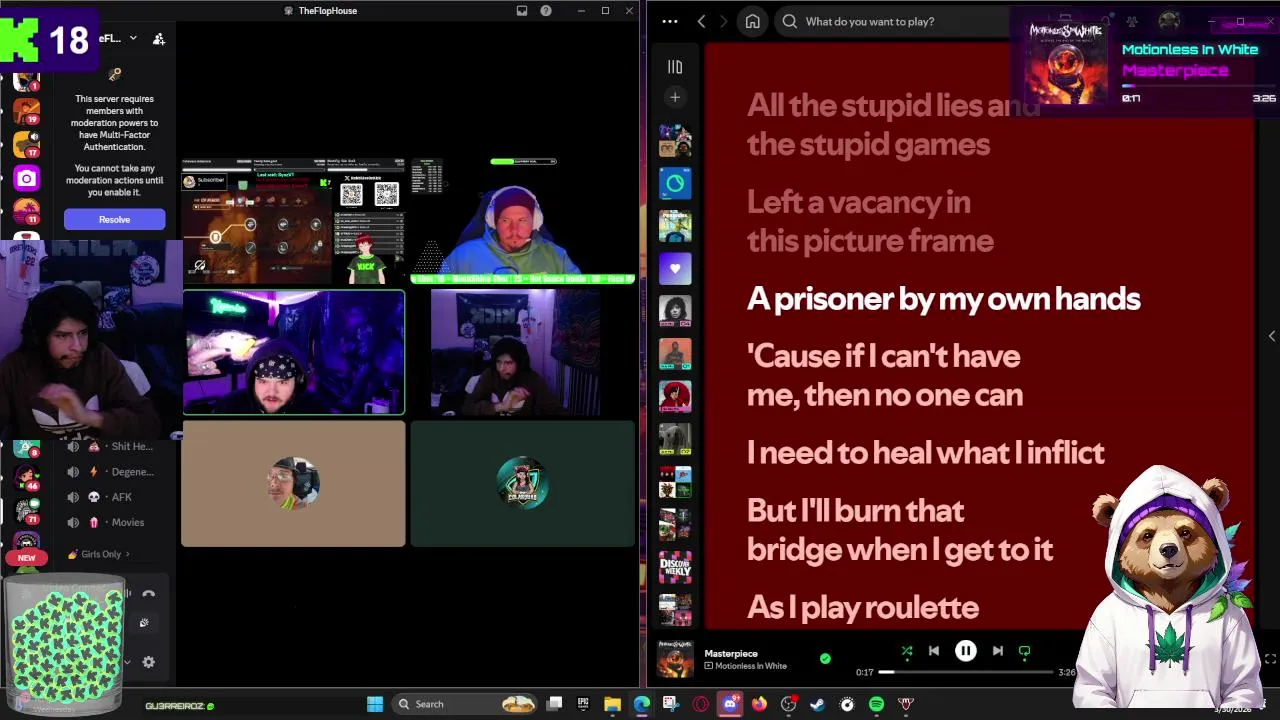This screenshot has width=1280, height=720.
Task: Go forward in Spotify navigation
Action: pyautogui.click(x=723, y=21)
